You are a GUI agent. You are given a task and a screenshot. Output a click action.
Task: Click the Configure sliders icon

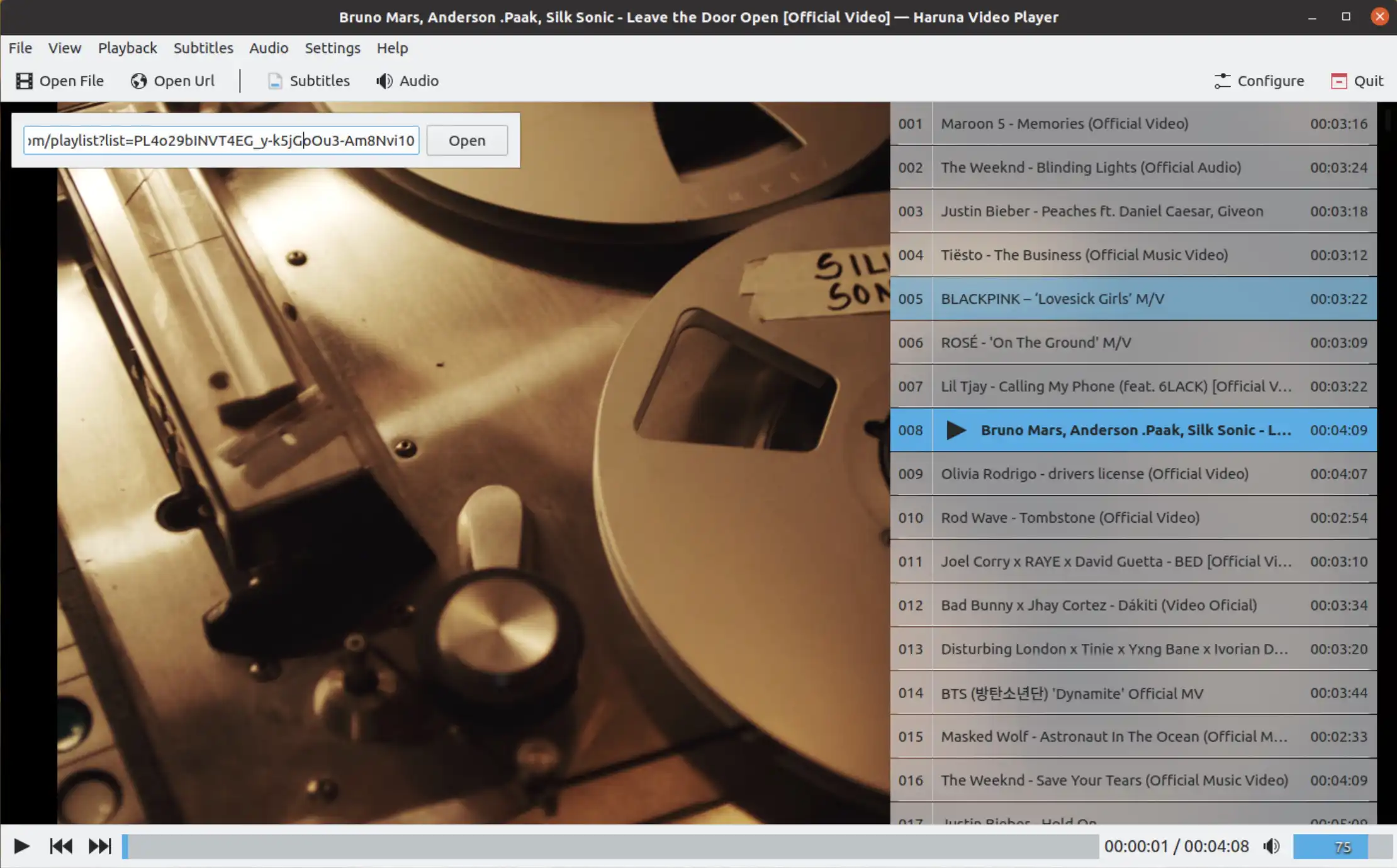pyautogui.click(x=1222, y=81)
